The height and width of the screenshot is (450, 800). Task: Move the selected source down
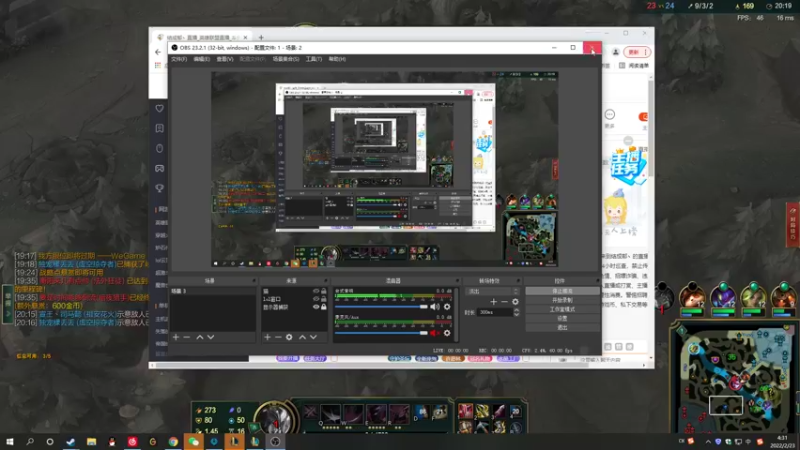pyautogui.click(x=313, y=337)
